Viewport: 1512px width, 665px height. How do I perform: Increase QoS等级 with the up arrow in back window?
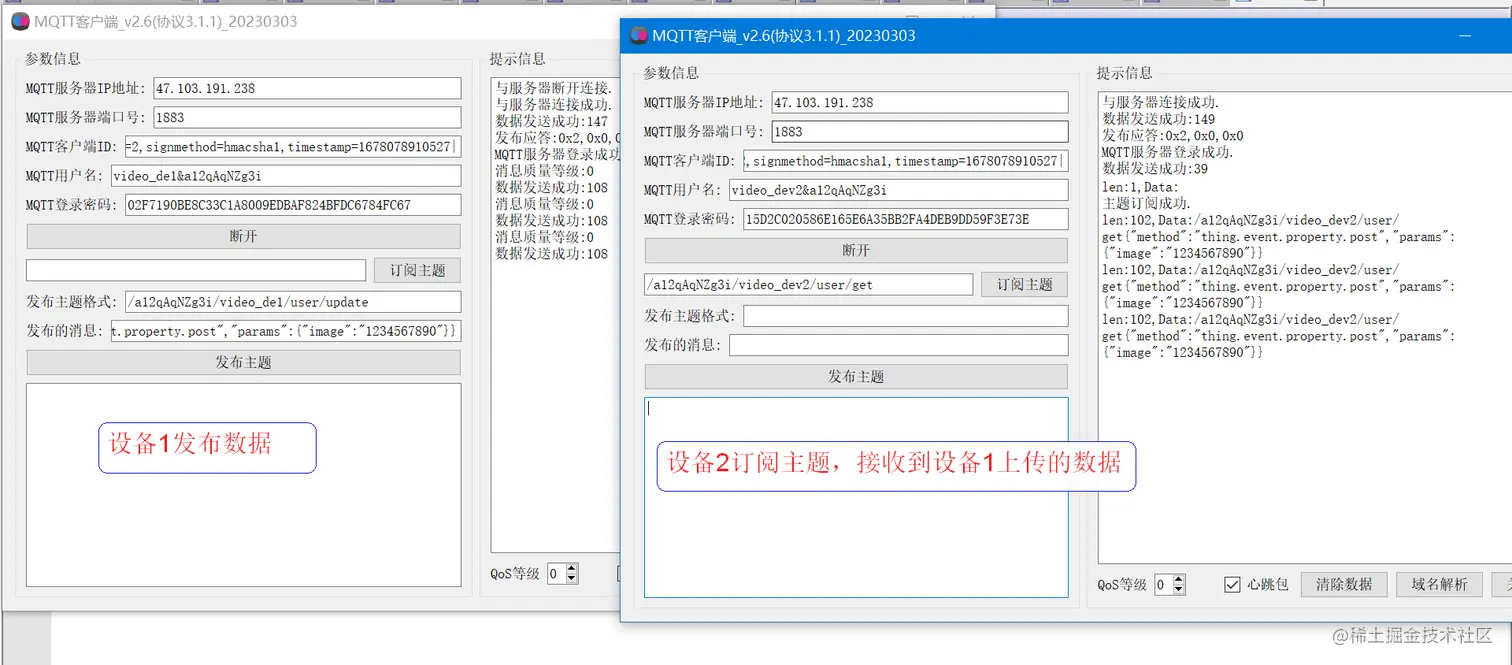pos(571,568)
